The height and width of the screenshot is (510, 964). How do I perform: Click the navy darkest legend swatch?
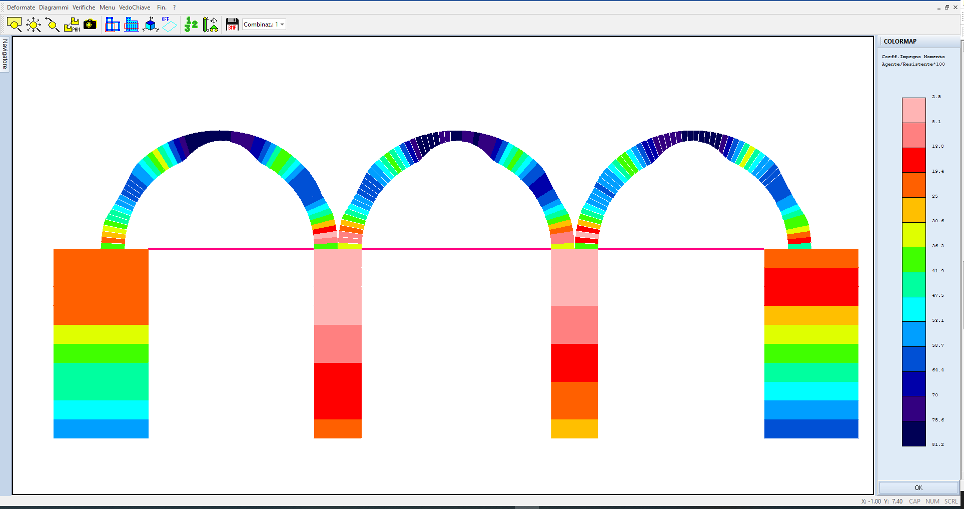point(914,433)
